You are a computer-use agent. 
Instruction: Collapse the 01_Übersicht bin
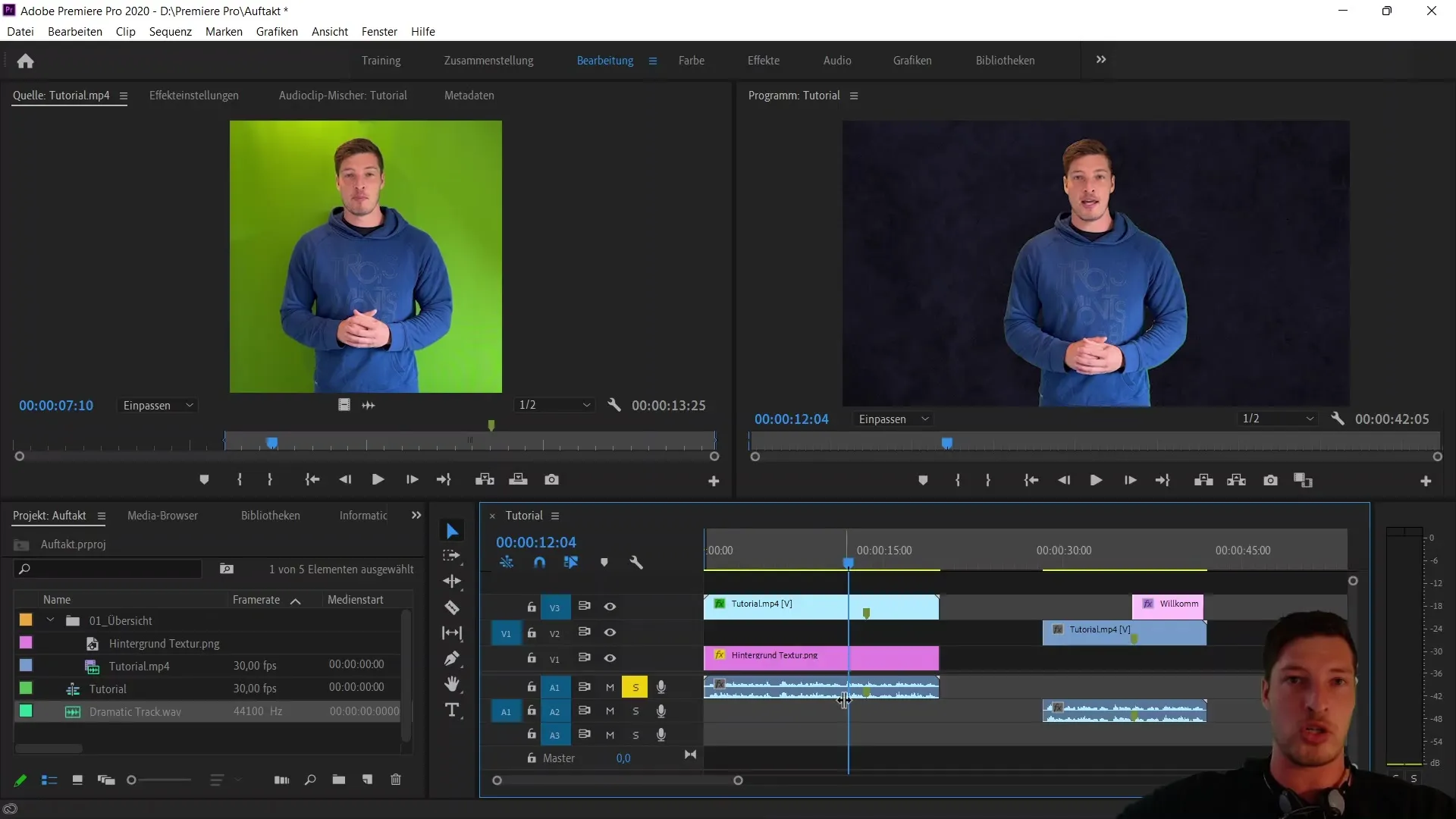tap(50, 620)
